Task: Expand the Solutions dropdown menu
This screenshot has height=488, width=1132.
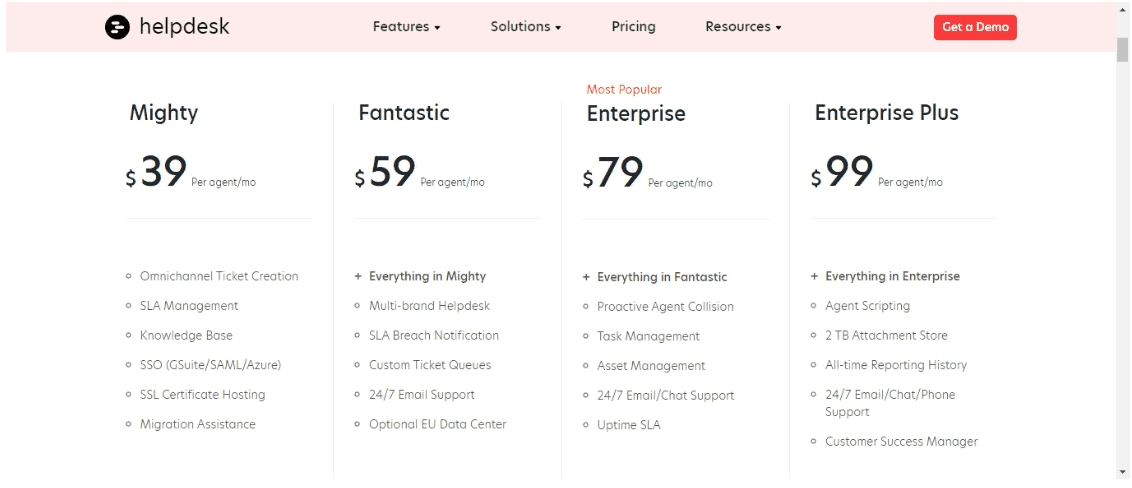Action: [526, 27]
